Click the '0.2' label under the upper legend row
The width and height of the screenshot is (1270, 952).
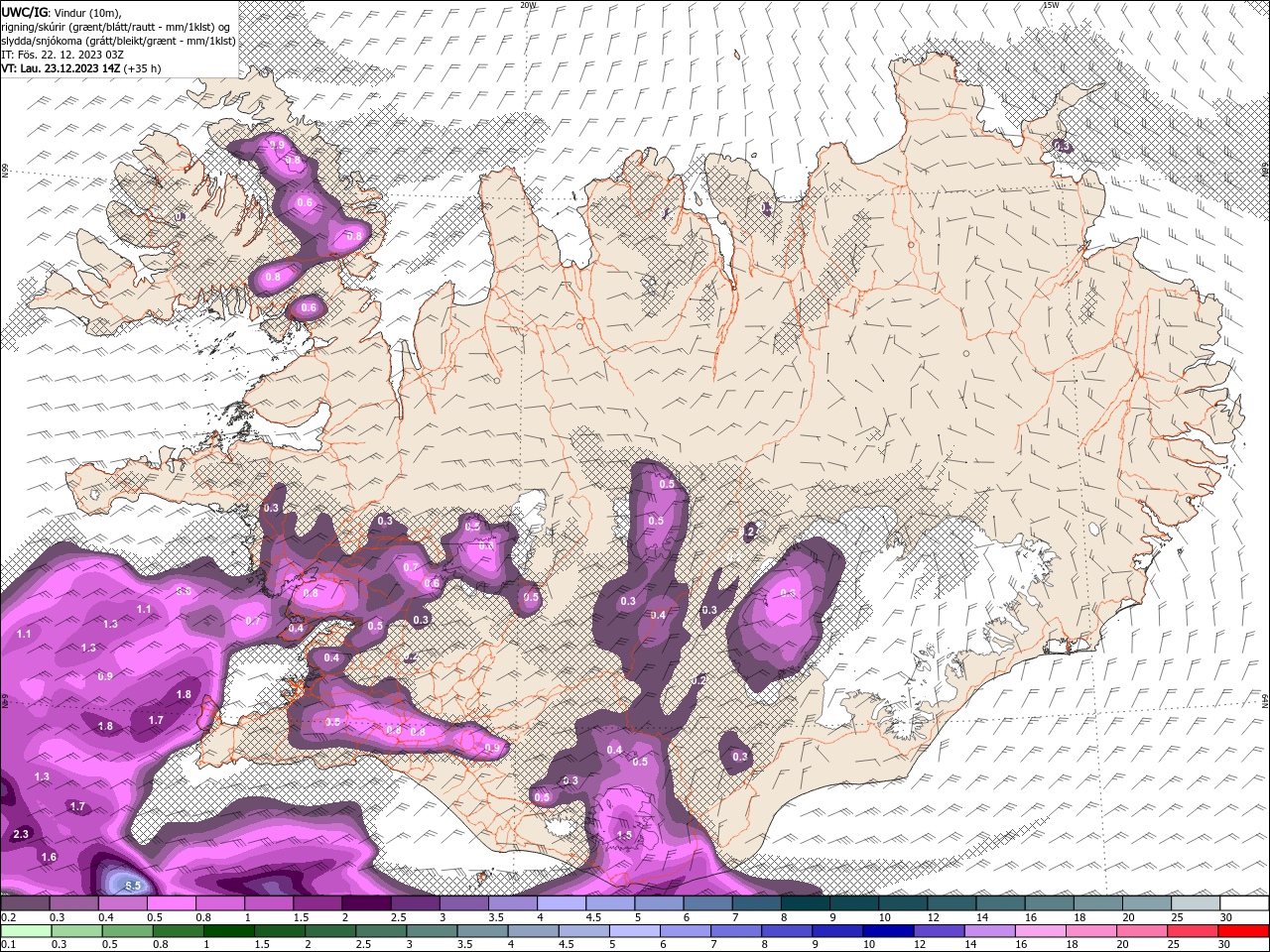coord(9,917)
